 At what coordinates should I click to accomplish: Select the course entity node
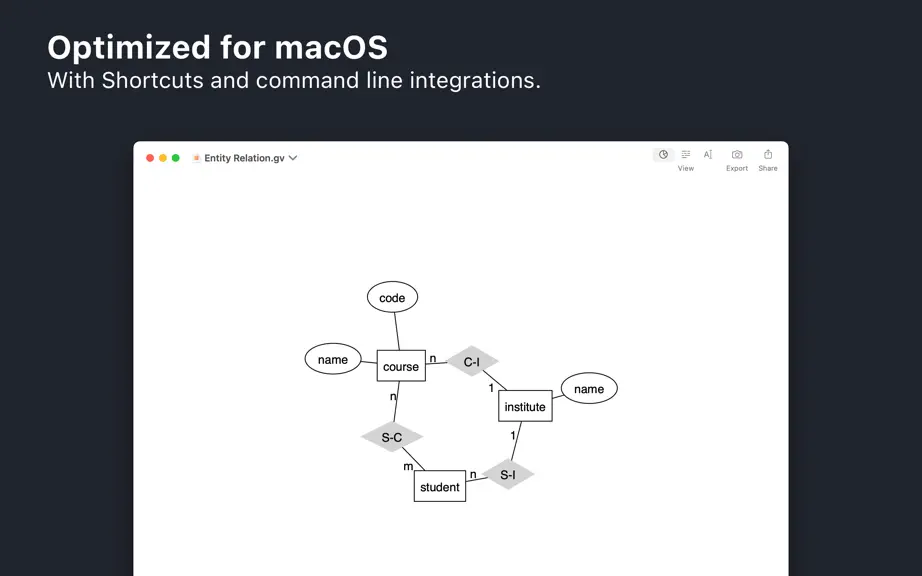coord(401,366)
